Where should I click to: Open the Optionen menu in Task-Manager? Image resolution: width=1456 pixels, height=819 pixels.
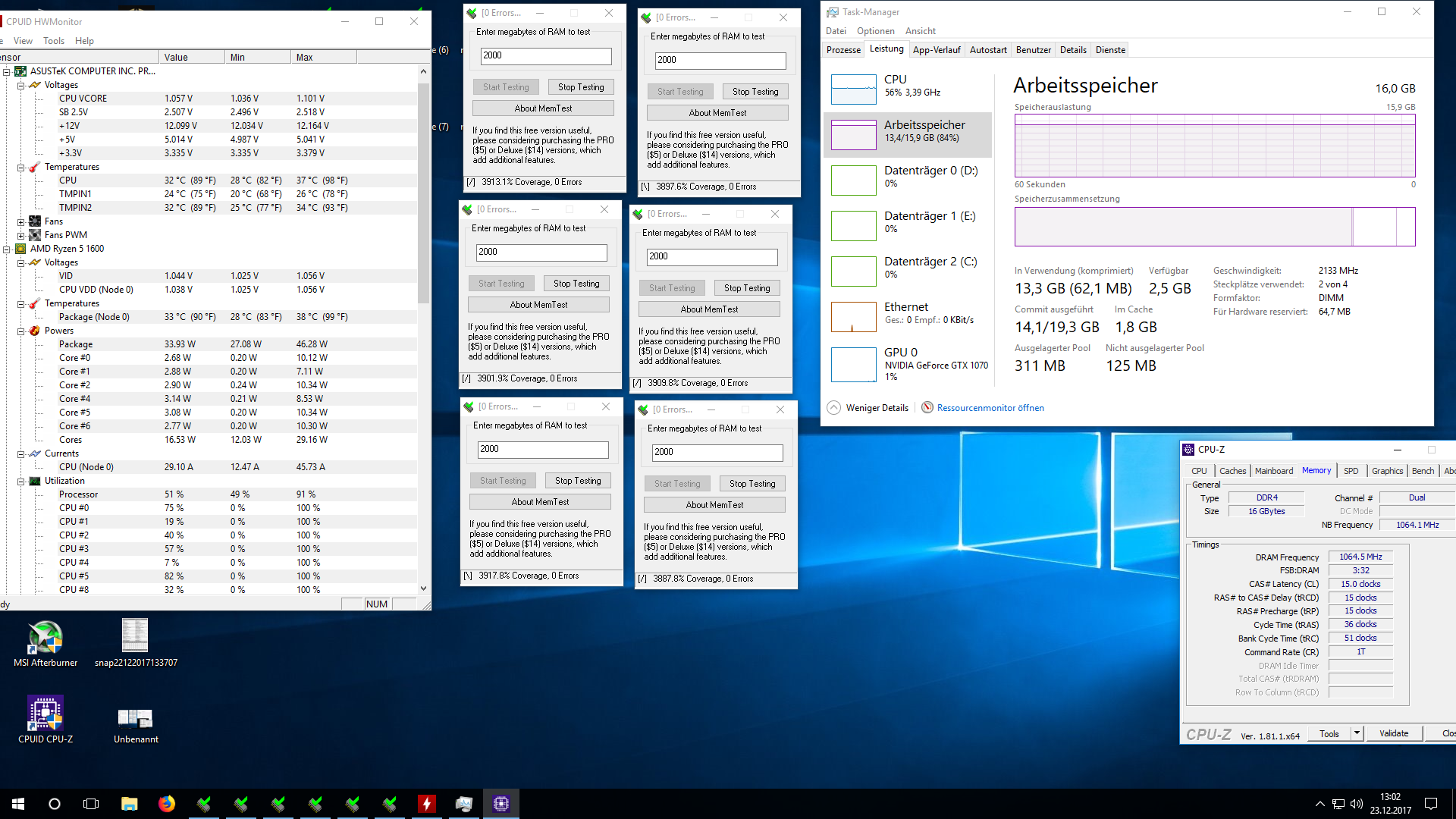pyautogui.click(x=875, y=31)
